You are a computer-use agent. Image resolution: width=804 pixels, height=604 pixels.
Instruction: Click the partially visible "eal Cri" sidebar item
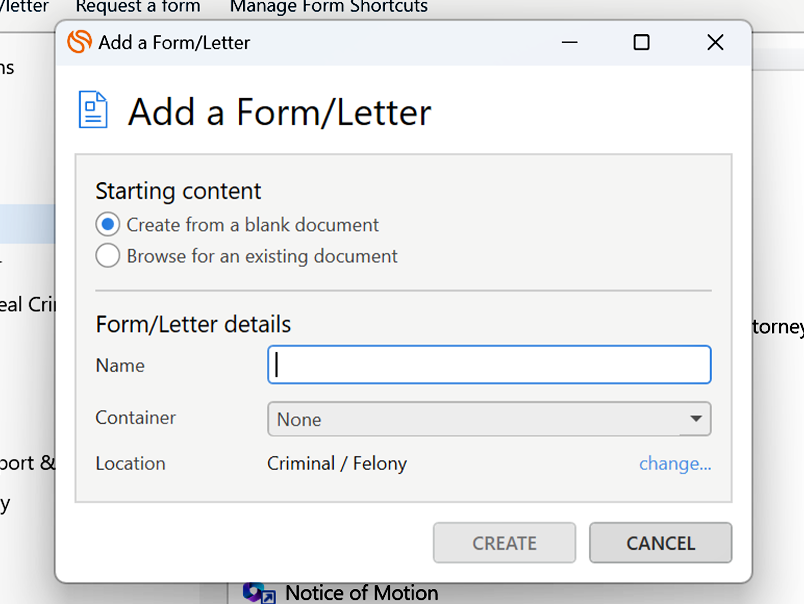tap(25, 304)
